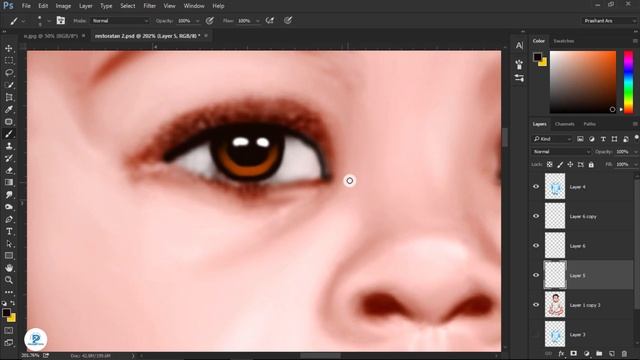
Task: Toggle lock position
Action: click(570, 164)
